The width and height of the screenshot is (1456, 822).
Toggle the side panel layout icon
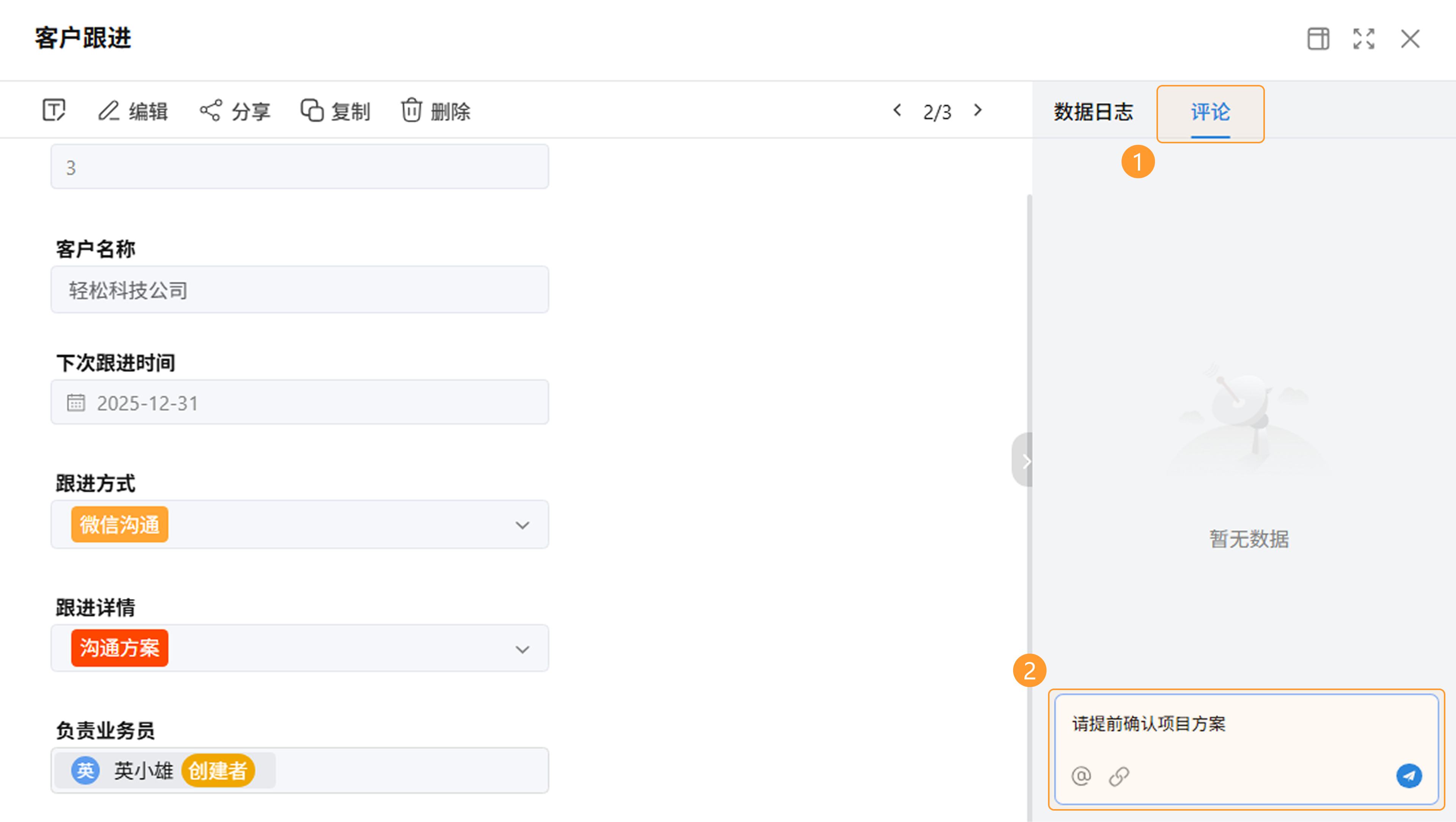1318,39
